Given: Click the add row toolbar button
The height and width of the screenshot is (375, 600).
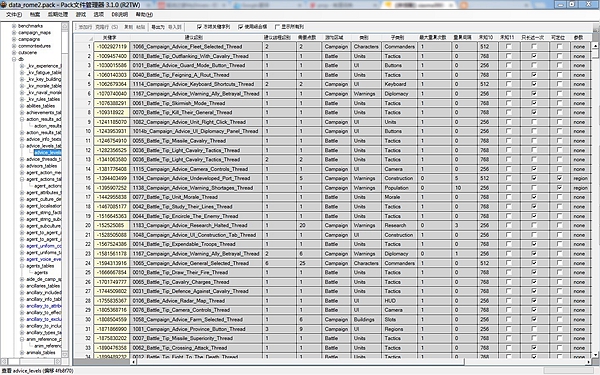Looking at the screenshot, I should pos(85,27).
